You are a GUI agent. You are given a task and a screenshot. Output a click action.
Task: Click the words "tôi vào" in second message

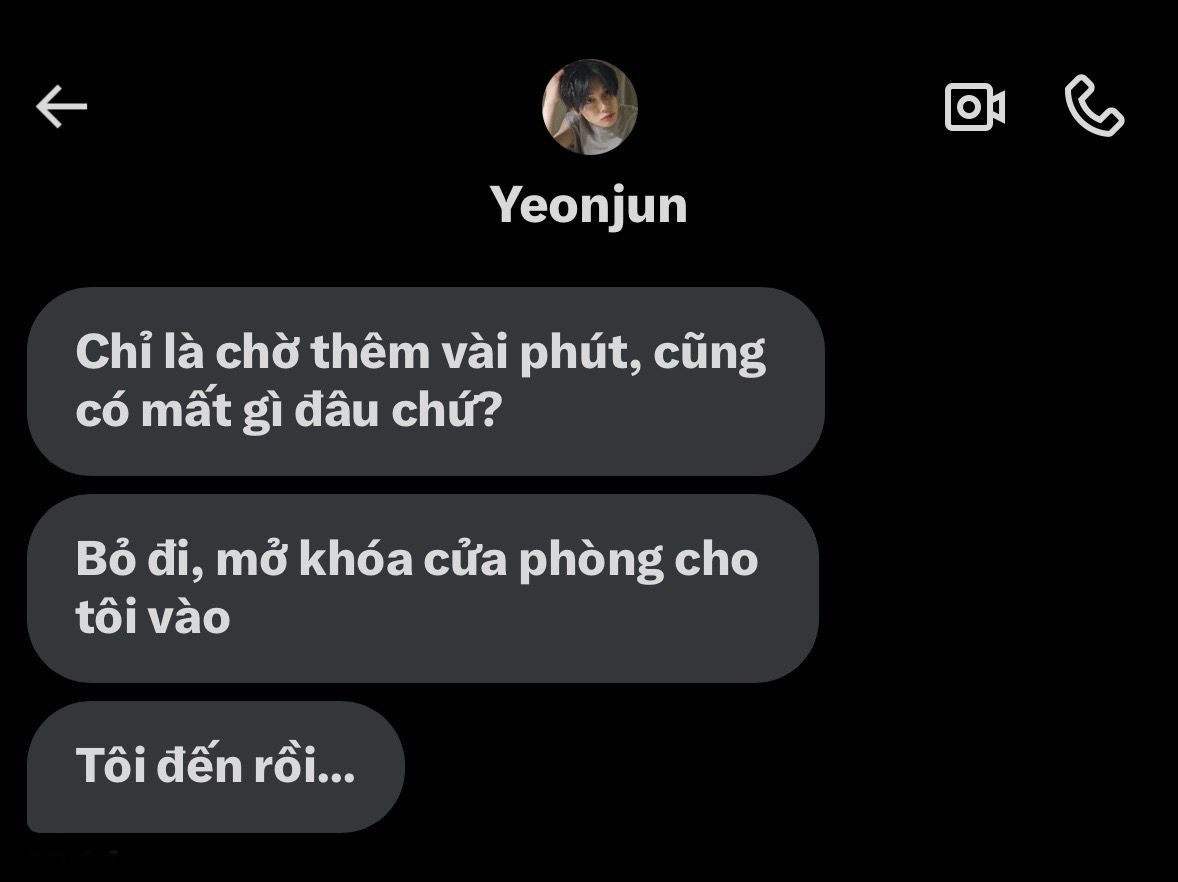tap(153, 617)
